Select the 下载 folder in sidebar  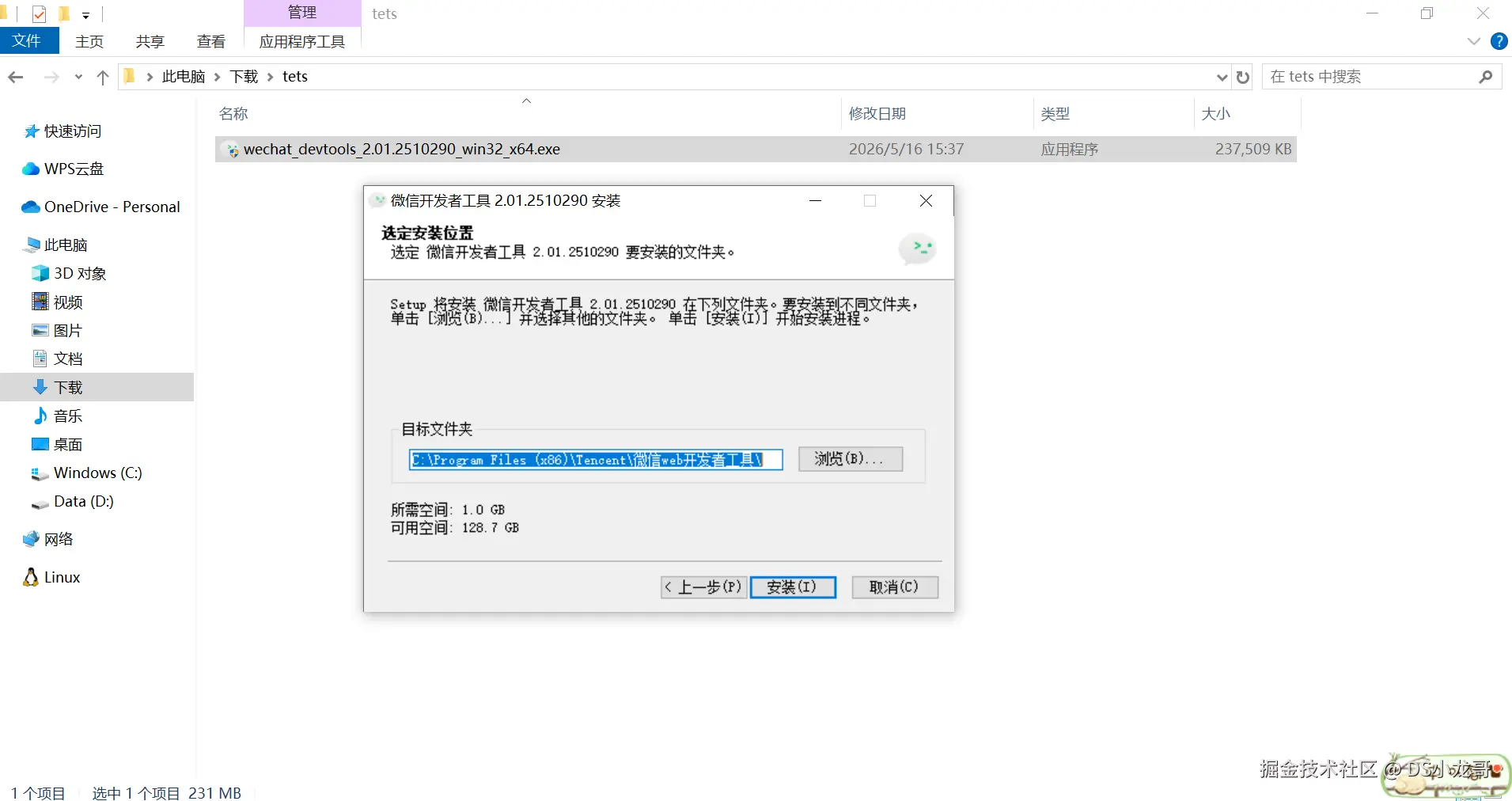57,388
